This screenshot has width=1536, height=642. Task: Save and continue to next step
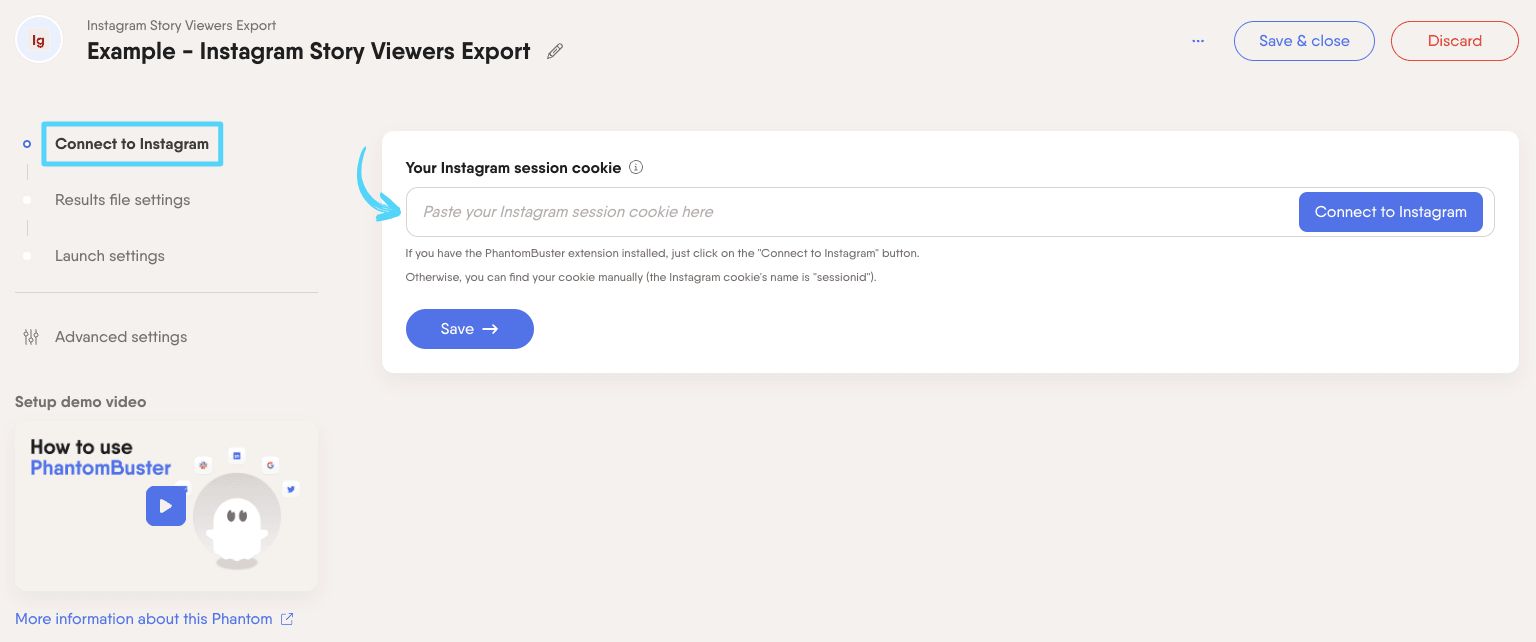[470, 329]
